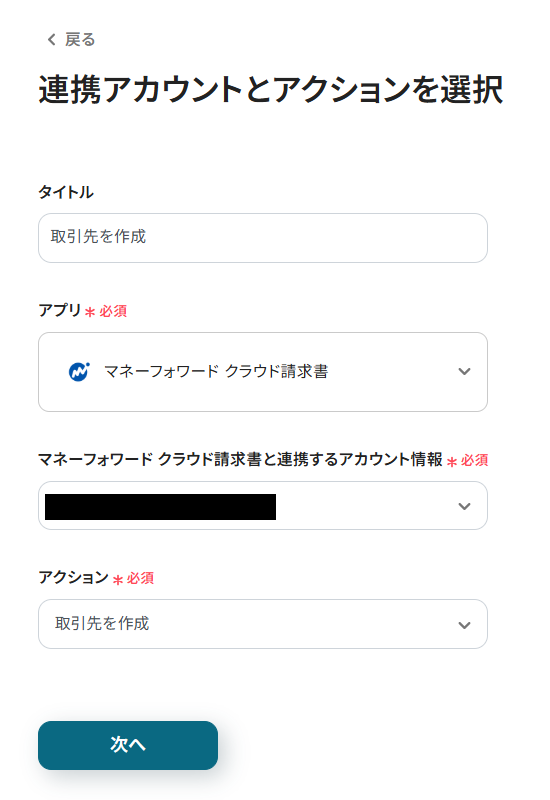Click the back chevron arrow icon
Screen dimensions: 550x800
pos(51,40)
